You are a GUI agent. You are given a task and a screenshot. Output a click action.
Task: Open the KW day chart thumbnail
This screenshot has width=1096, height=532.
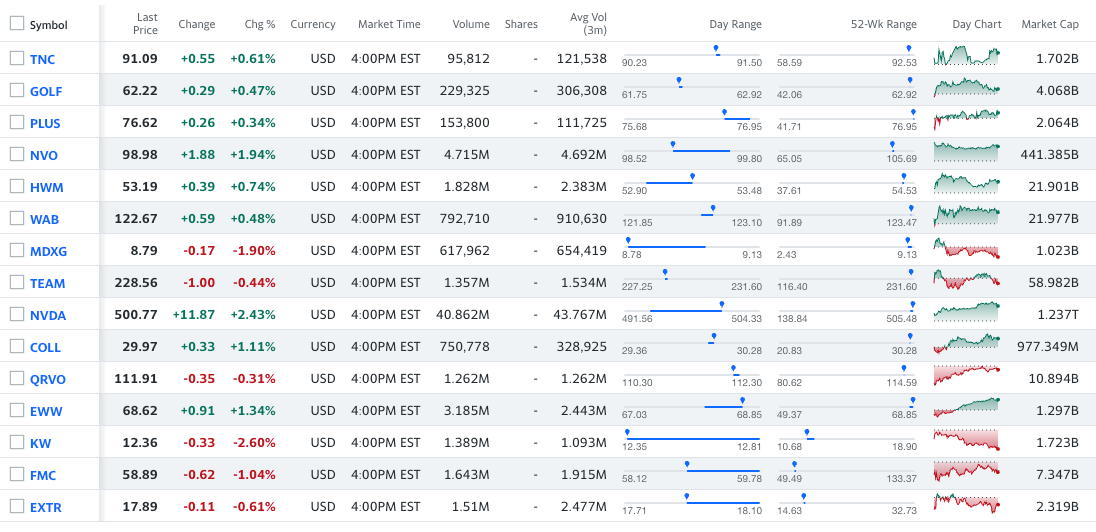[967, 440]
